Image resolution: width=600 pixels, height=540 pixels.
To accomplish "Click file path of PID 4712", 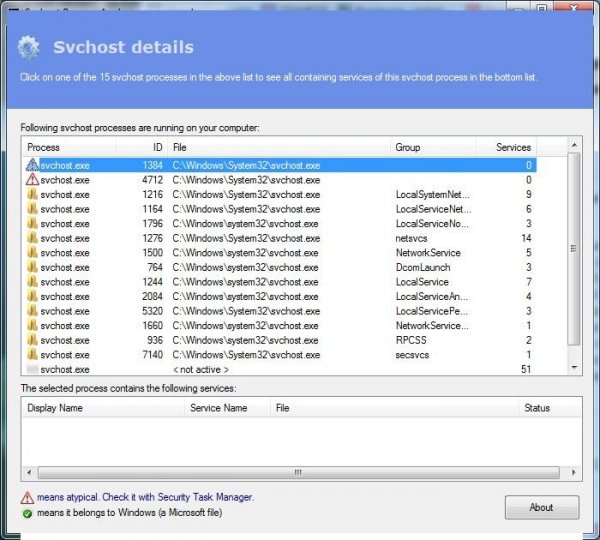I will (x=246, y=180).
